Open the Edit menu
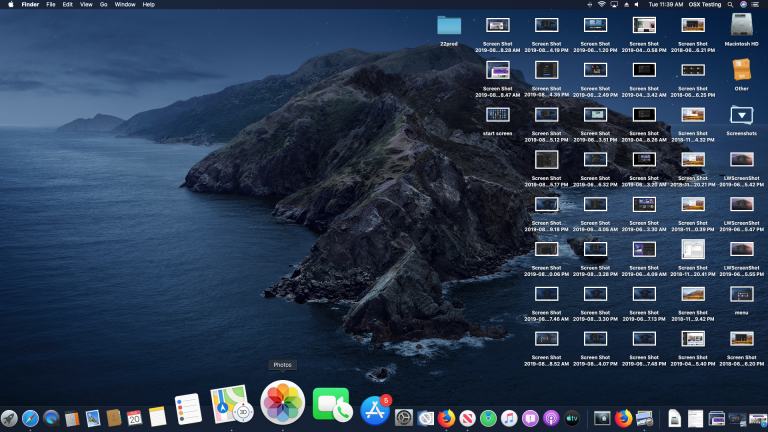The height and width of the screenshot is (432, 768). (x=68, y=4)
